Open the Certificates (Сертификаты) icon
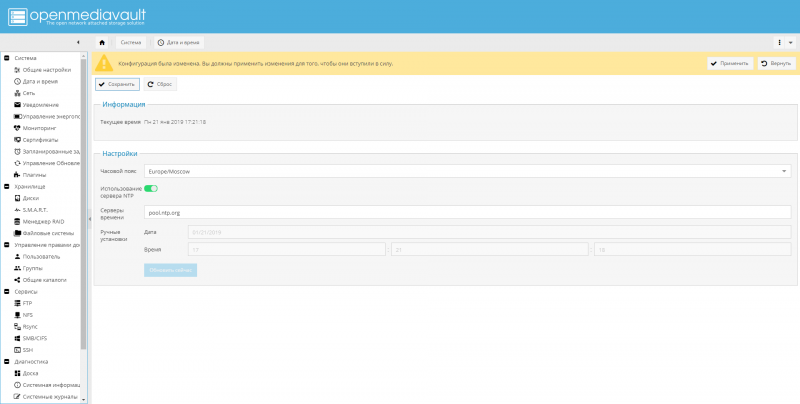800x404 pixels. (x=17, y=140)
